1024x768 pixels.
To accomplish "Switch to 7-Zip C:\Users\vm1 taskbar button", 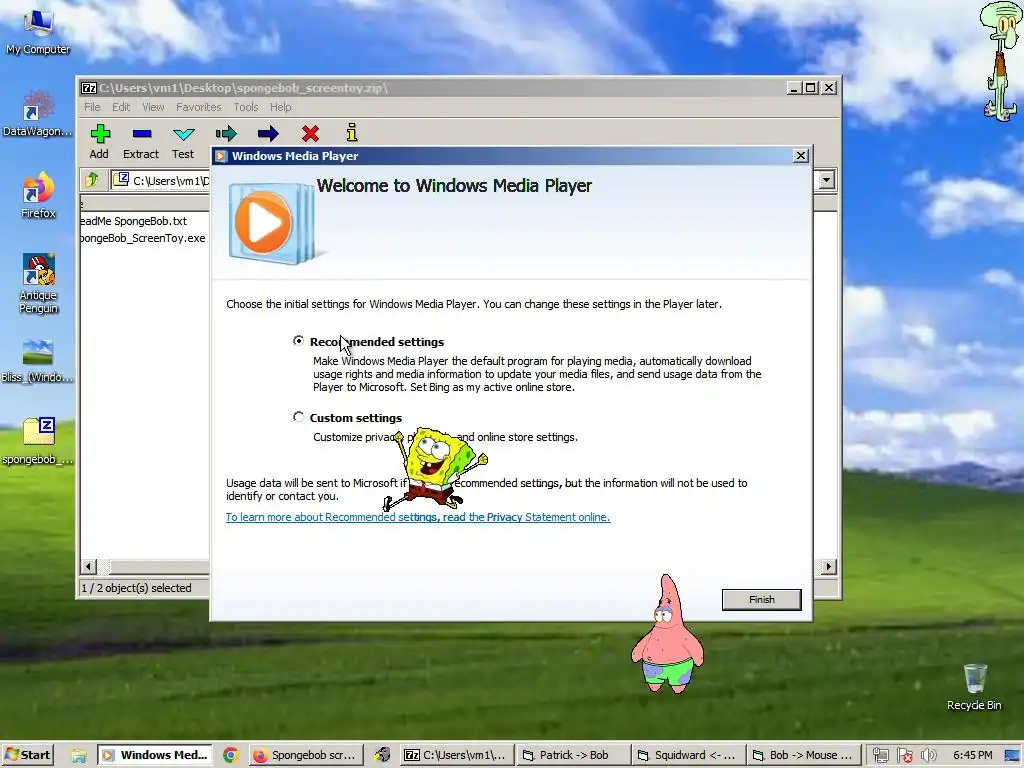I will coord(456,755).
